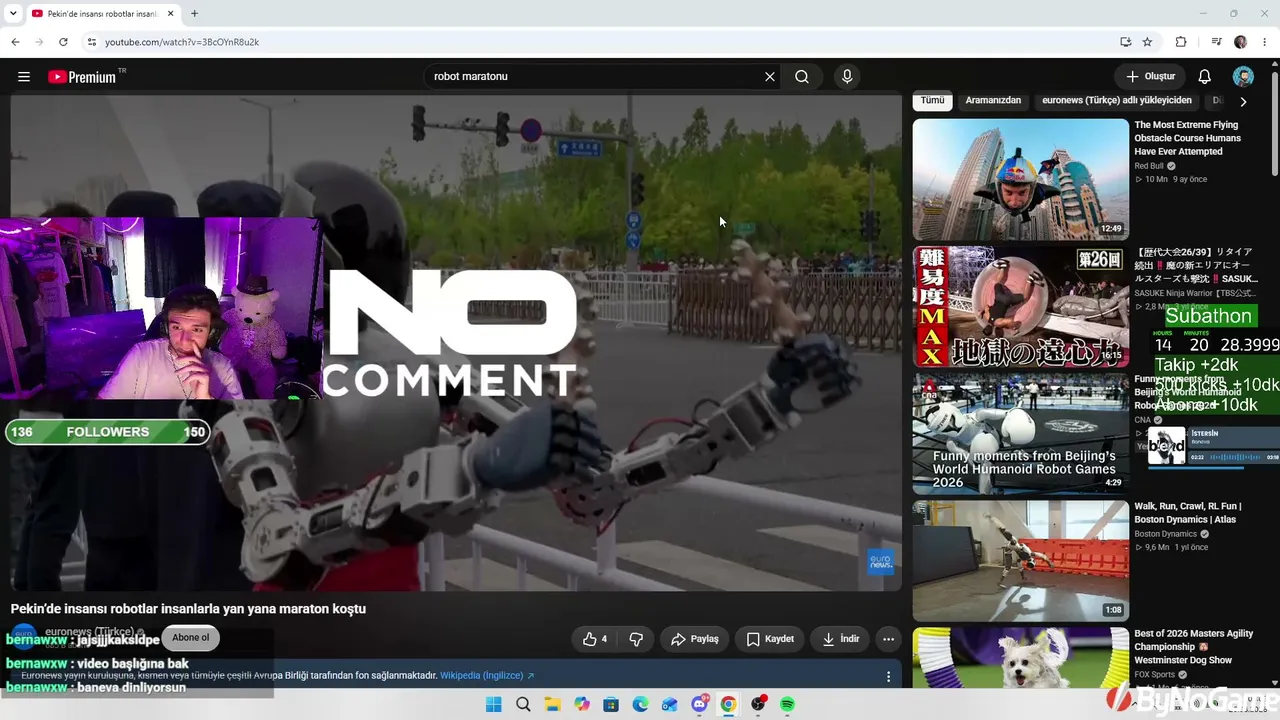
Task: Open Chrome media controls icon
Action: click(1217, 42)
